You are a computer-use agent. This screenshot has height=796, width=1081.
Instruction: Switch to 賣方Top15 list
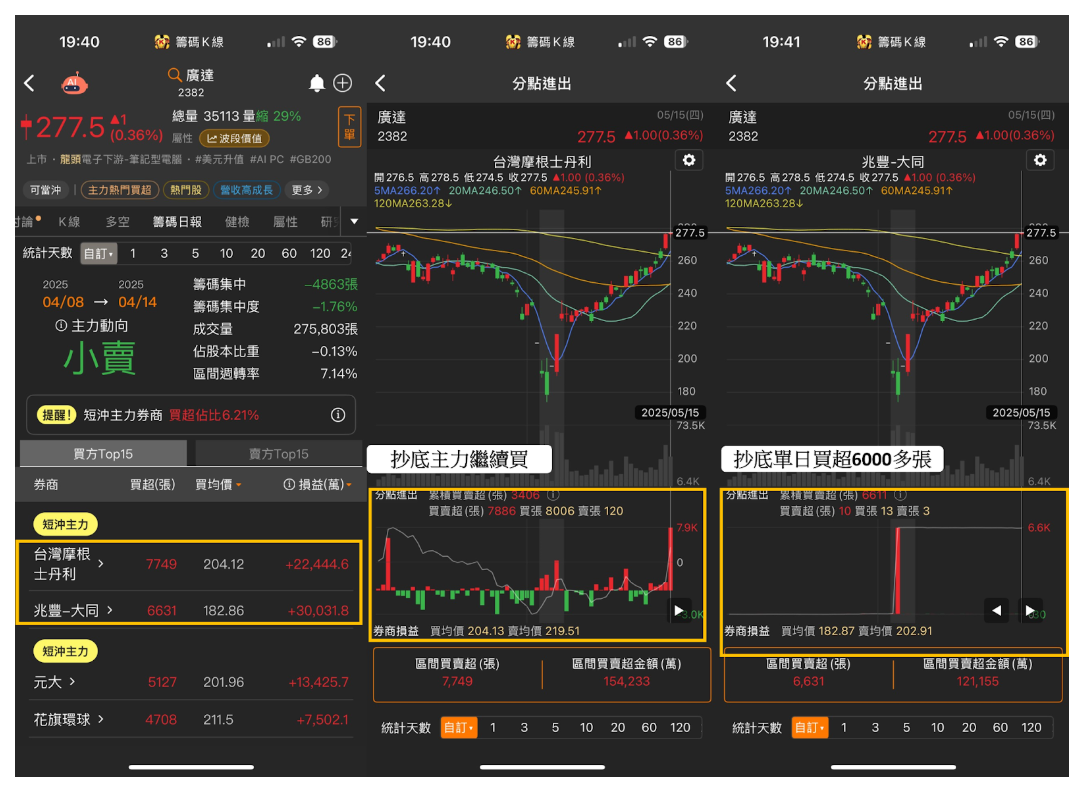279,453
